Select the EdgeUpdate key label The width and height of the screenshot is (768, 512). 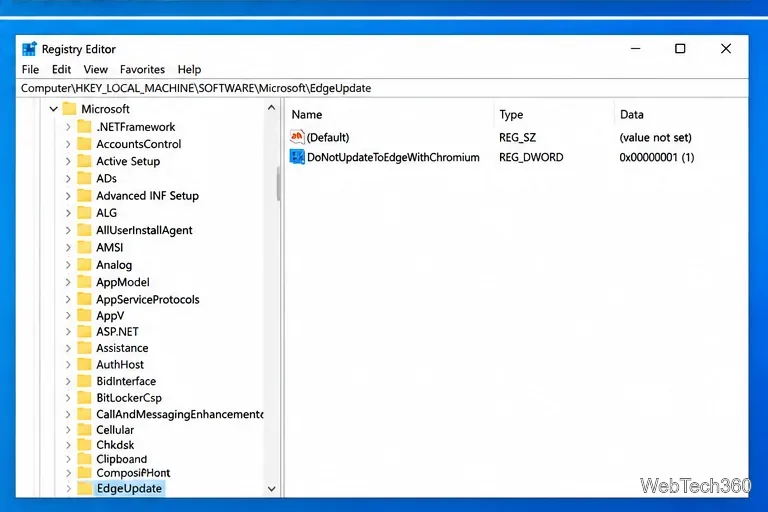tap(129, 488)
